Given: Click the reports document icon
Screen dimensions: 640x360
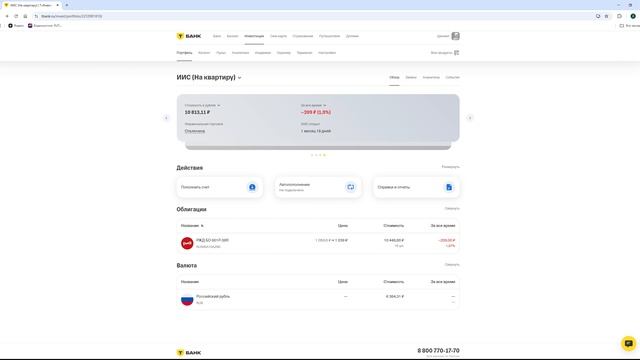Looking at the screenshot, I should tap(449, 187).
